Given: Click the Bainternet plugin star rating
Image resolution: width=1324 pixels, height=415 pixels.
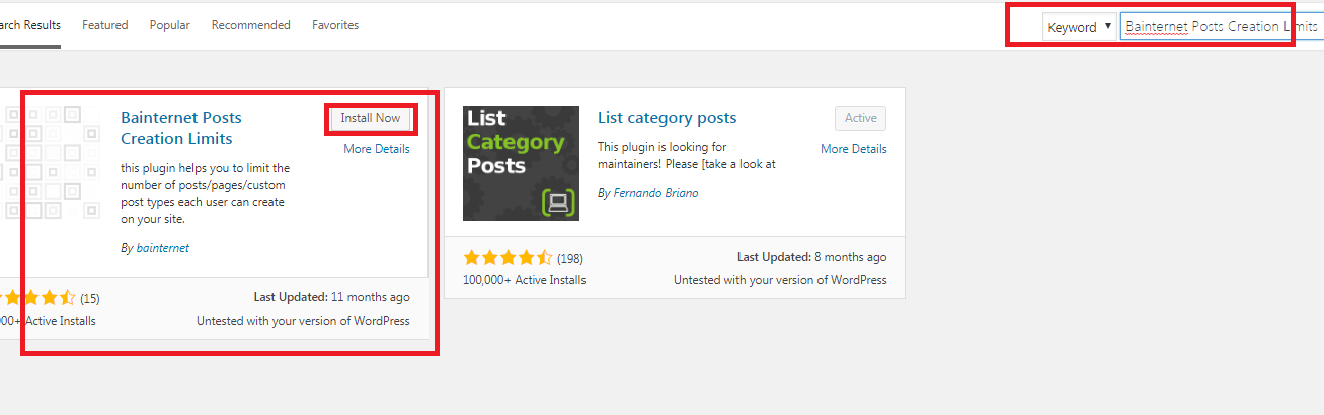Looking at the screenshot, I should coord(38,298).
